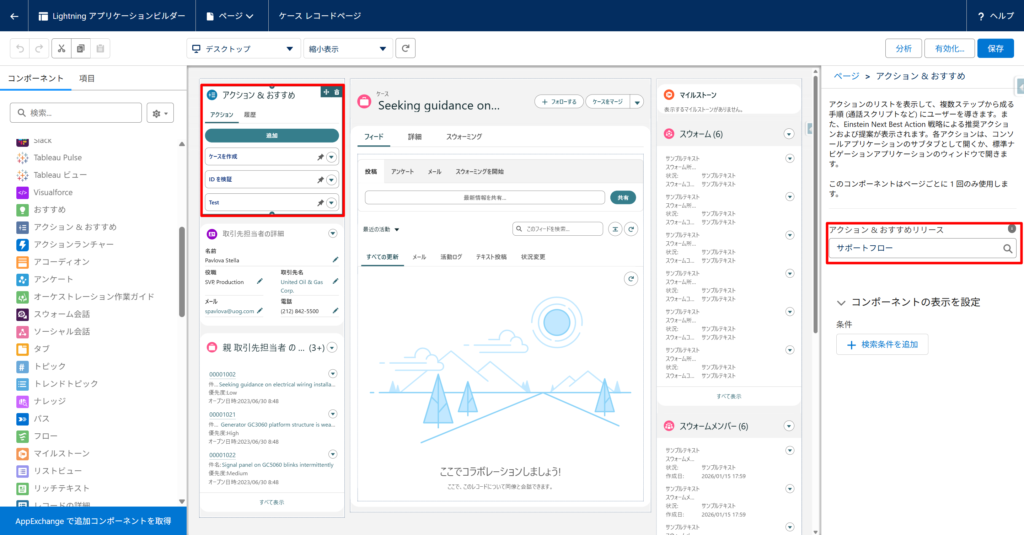Click the gear settings icon beside component search
Screen dimensions: 1024x535
coord(160,113)
